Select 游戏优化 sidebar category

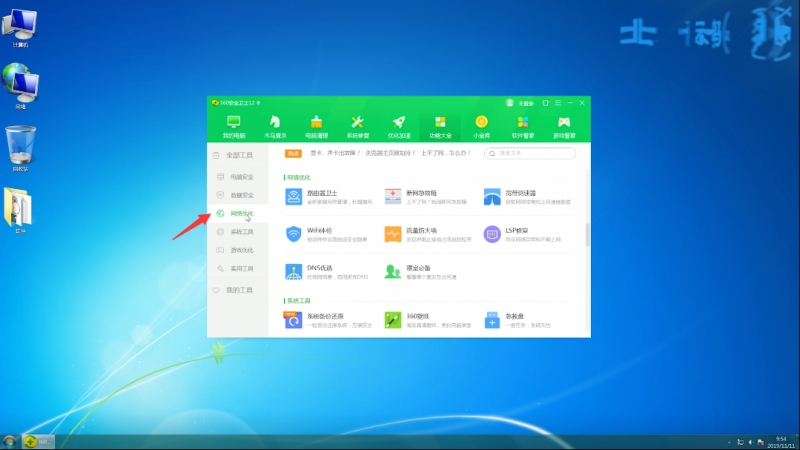(x=238, y=250)
